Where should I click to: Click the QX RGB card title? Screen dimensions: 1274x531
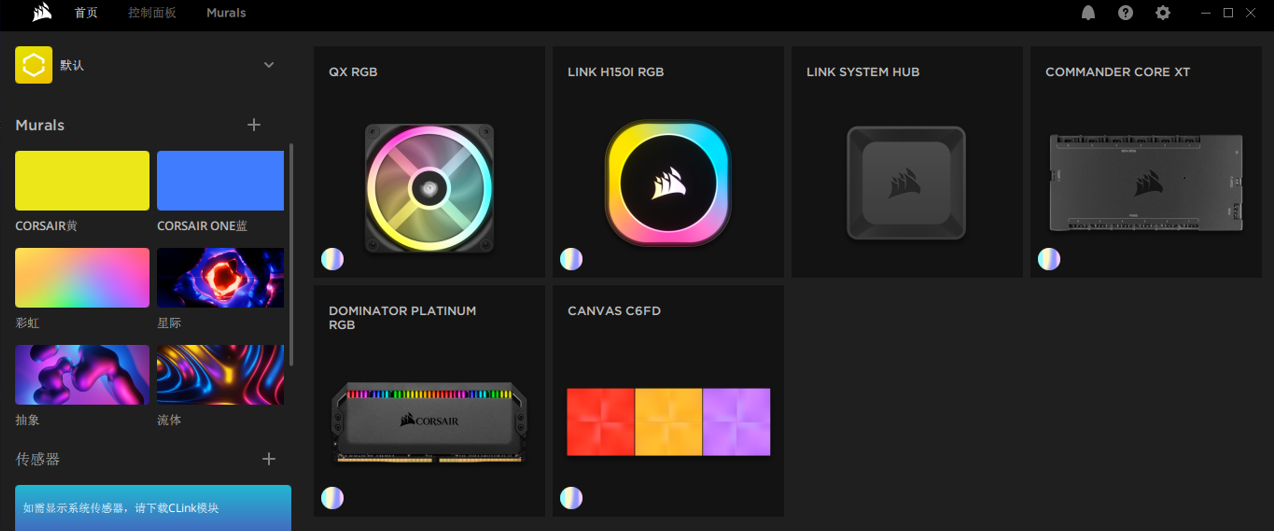(353, 72)
